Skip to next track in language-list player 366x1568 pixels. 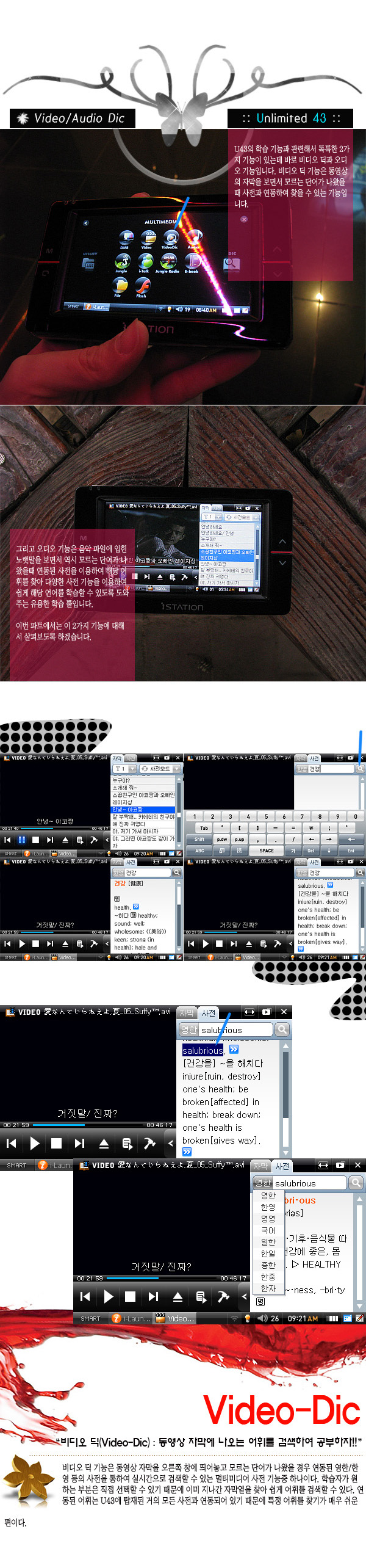[153, 1296]
